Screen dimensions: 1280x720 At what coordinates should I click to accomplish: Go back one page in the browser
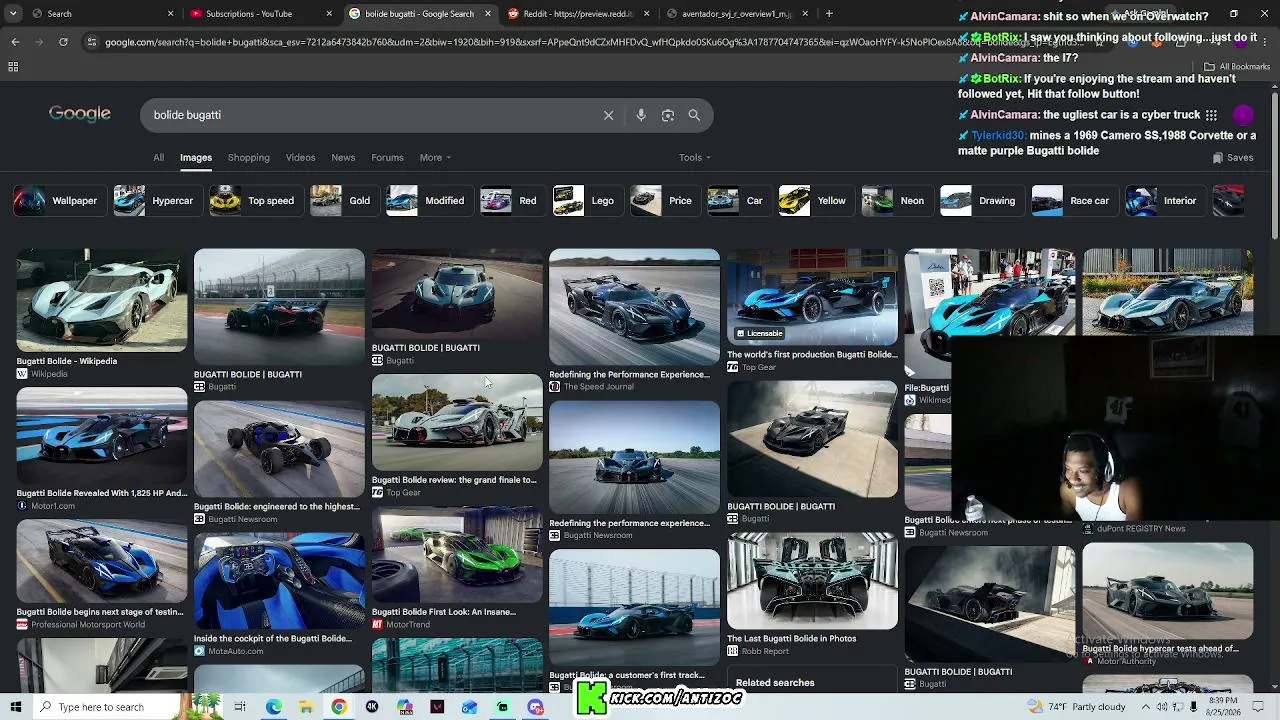coord(15,42)
